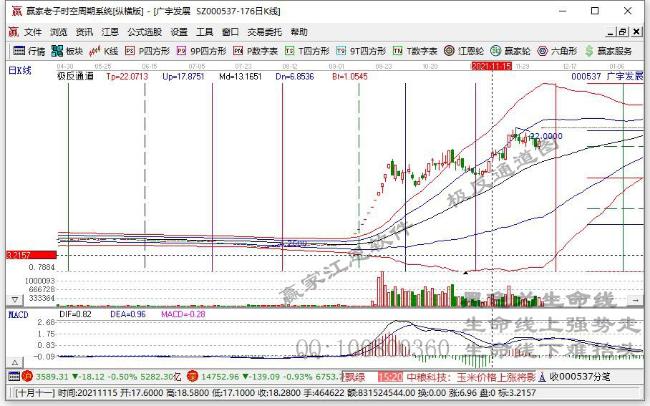This screenshot has width=650, height=406.
Task: Click the 2021-11-15 highlighted date marker
Action: [x=492, y=66]
